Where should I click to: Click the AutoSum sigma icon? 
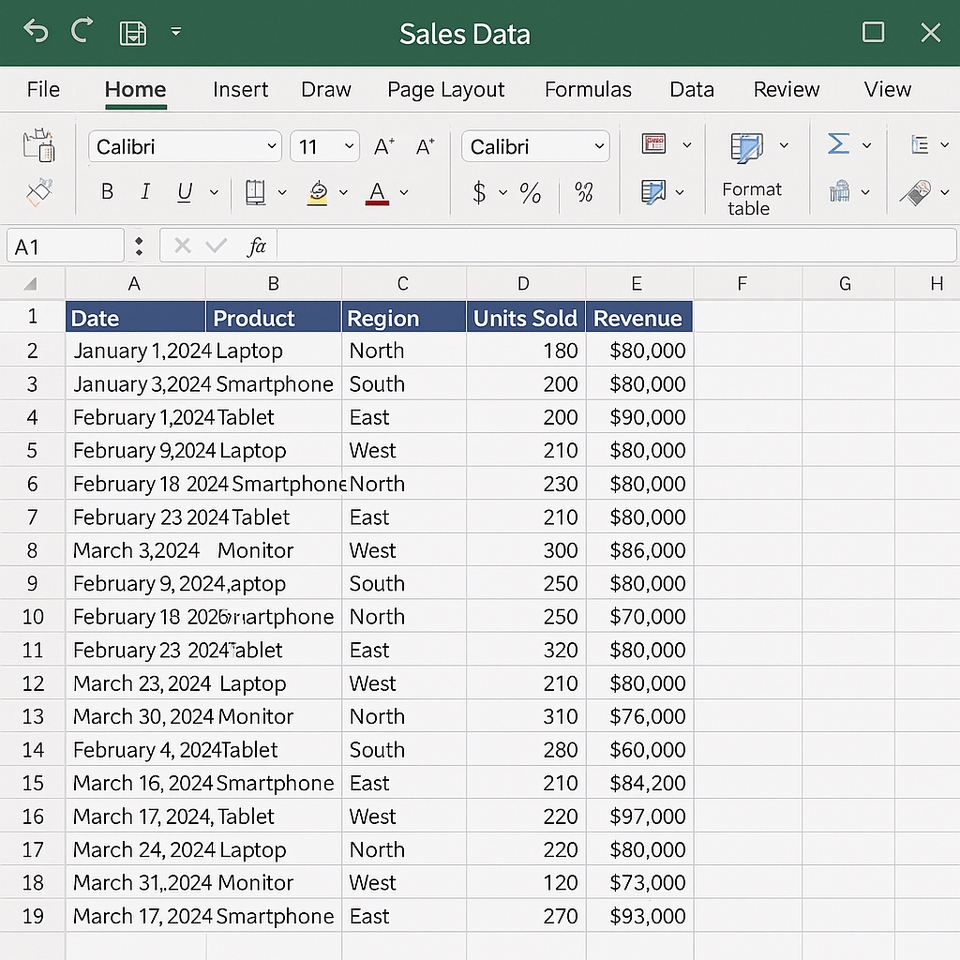point(838,145)
